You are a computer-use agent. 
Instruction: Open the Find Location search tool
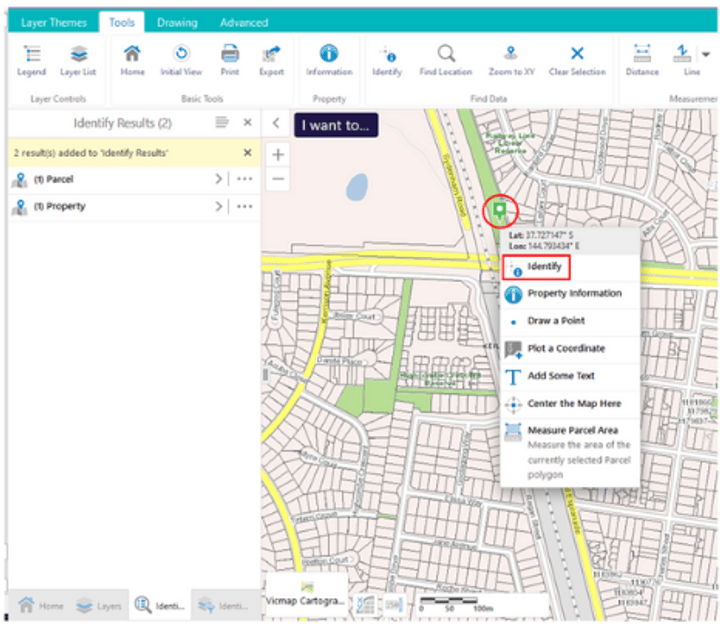(x=446, y=55)
